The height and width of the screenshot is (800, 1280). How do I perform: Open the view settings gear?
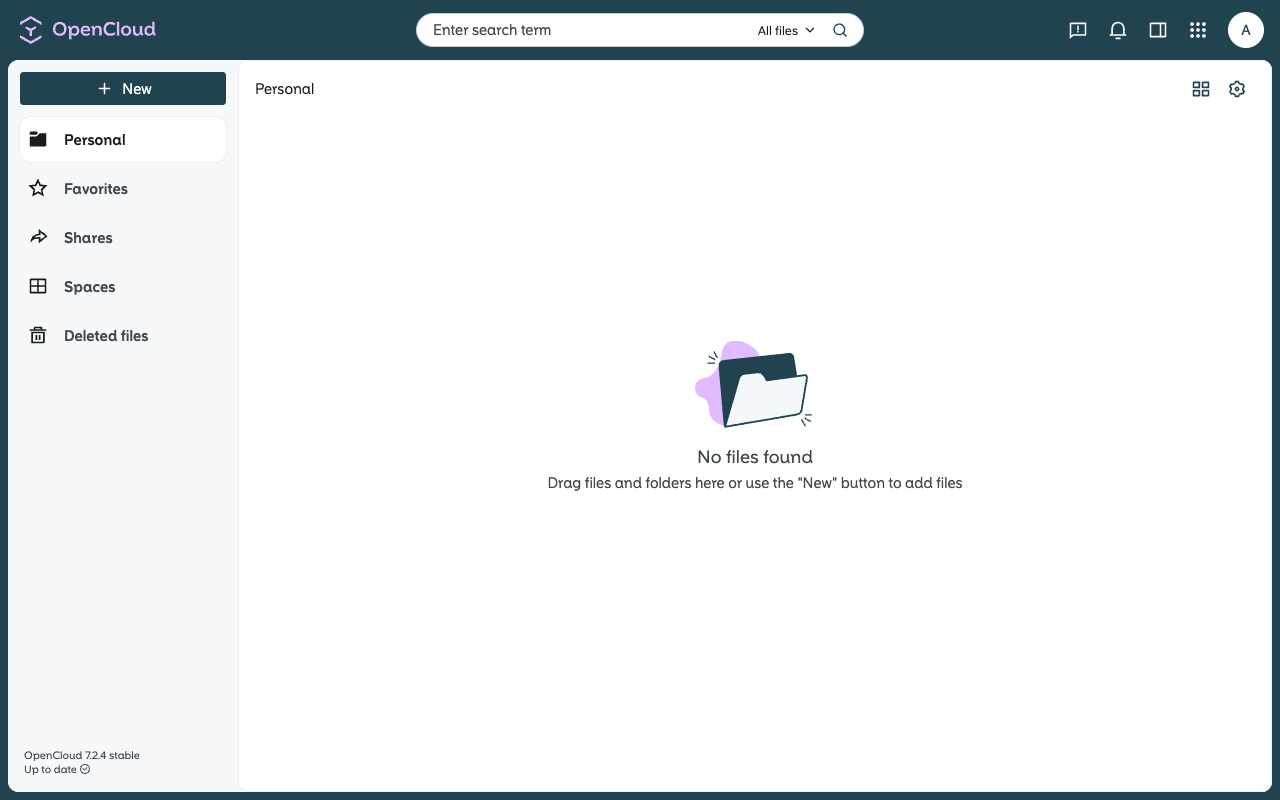point(1237,89)
